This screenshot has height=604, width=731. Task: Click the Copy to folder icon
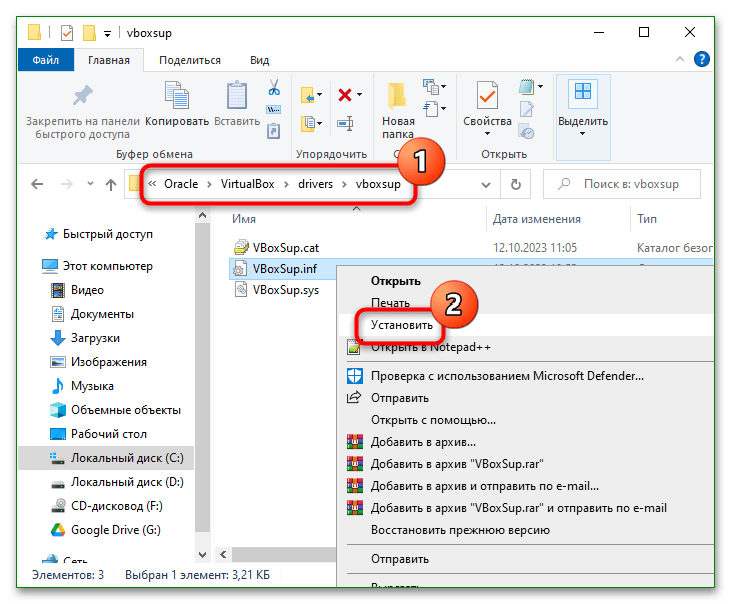pos(308,124)
